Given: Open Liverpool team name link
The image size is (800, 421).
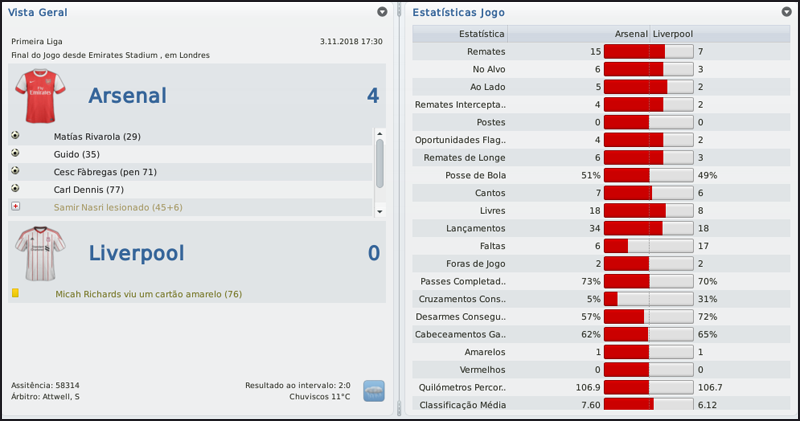Looking at the screenshot, I should 136,253.
